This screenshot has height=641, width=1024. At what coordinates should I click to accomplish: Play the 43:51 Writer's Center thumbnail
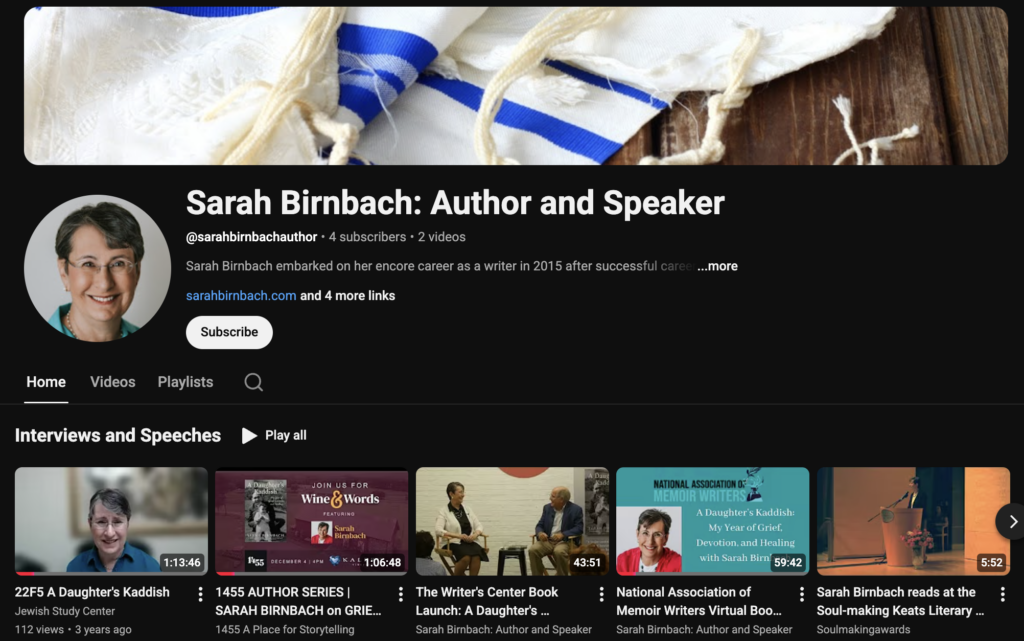[x=512, y=521]
